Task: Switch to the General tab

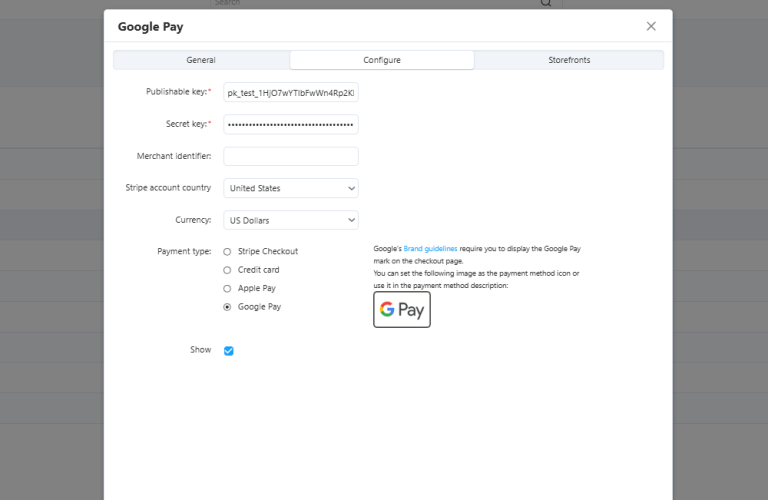Action: pos(201,60)
